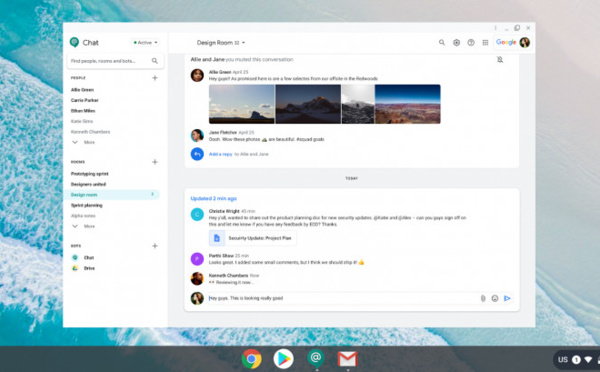
Task: Click Allie Green's avatar in conversation
Action: [x=197, y=75]
